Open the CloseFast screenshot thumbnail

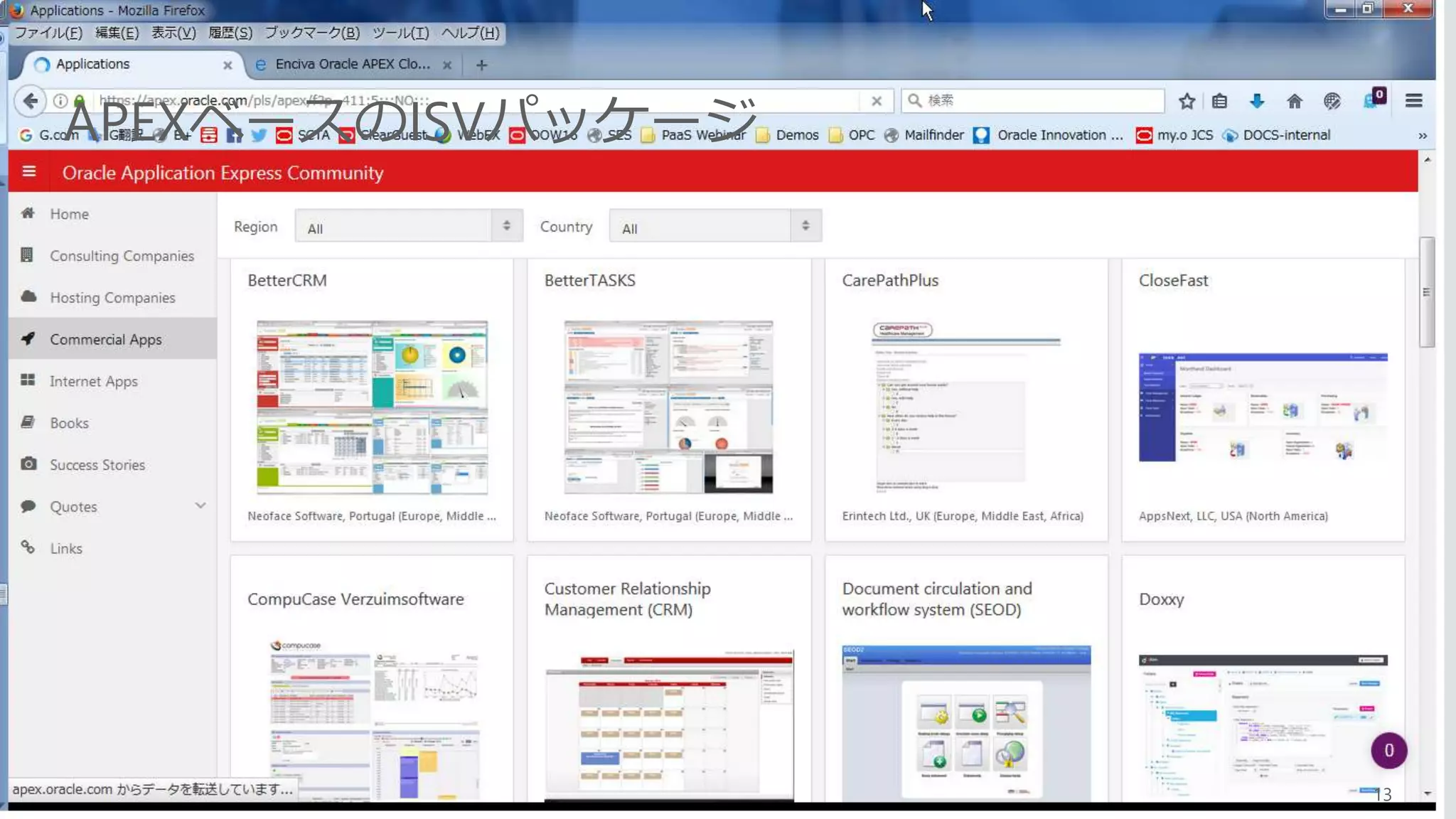pyautogui.click(x=1263, y=407)
